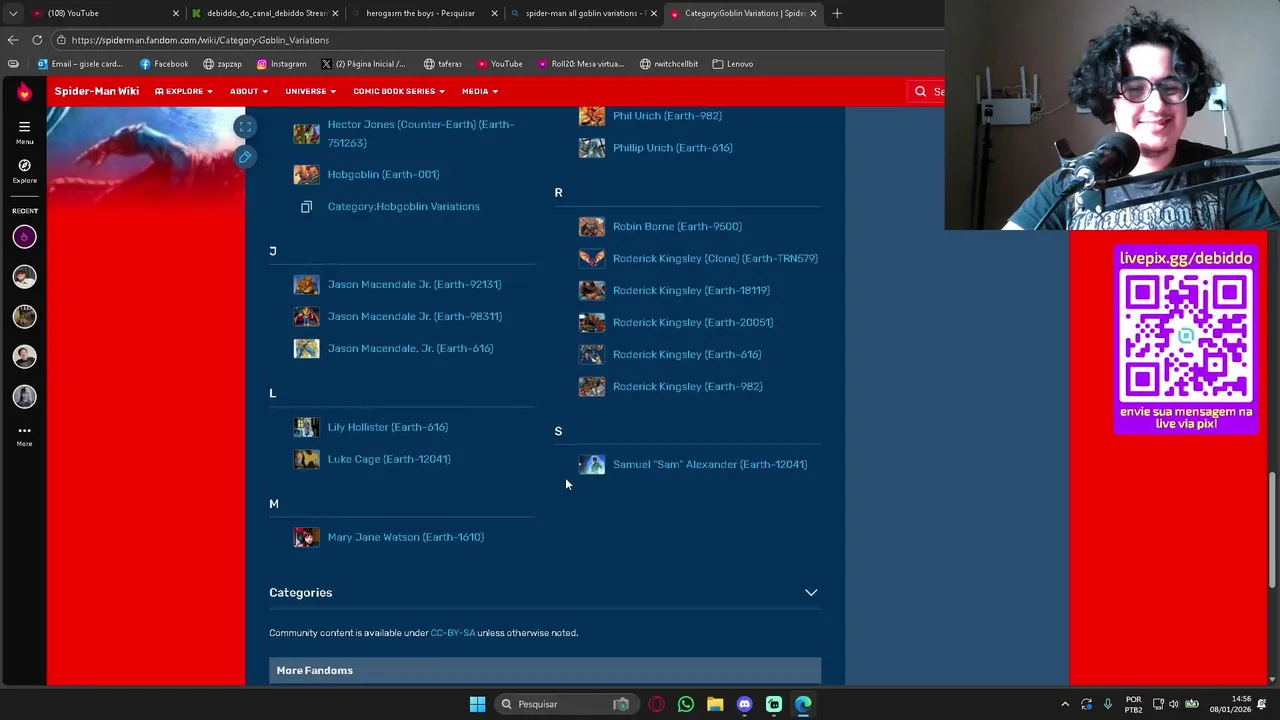Show hidden system tray icons chevron
1280x720 pixels.
coord(1064,704)
